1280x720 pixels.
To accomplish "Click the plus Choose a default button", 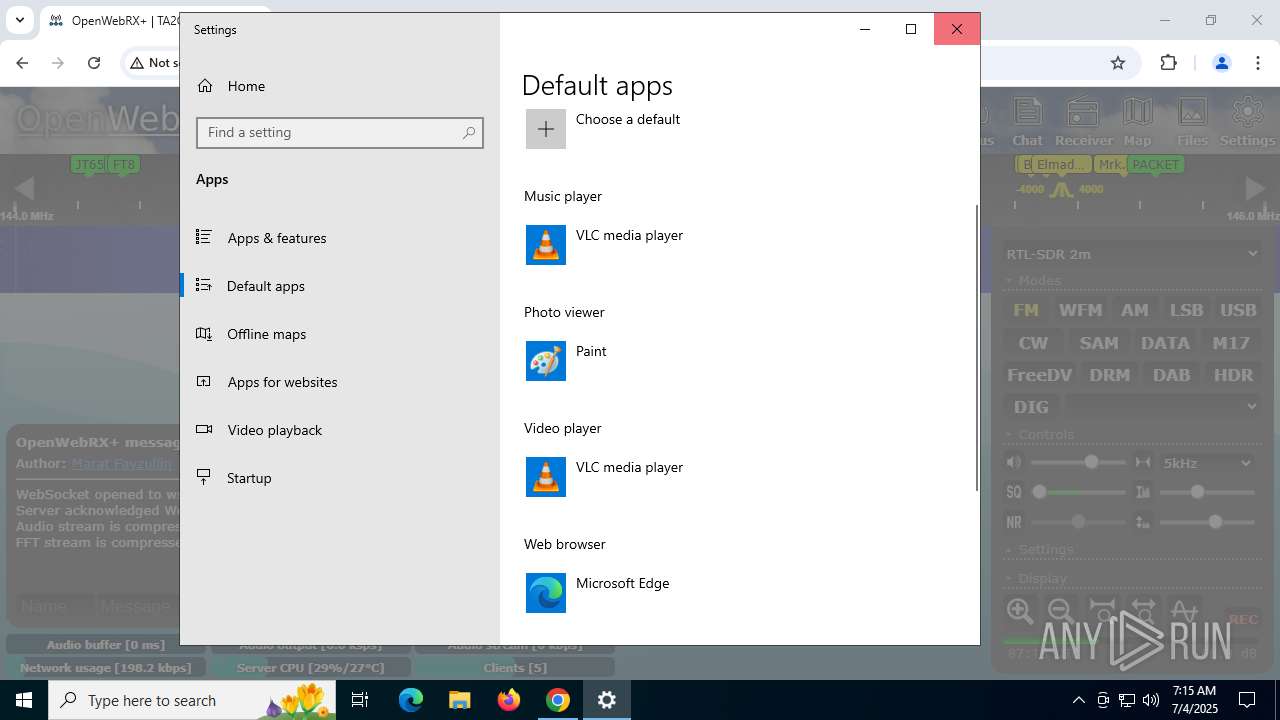I will pos(546,129).
